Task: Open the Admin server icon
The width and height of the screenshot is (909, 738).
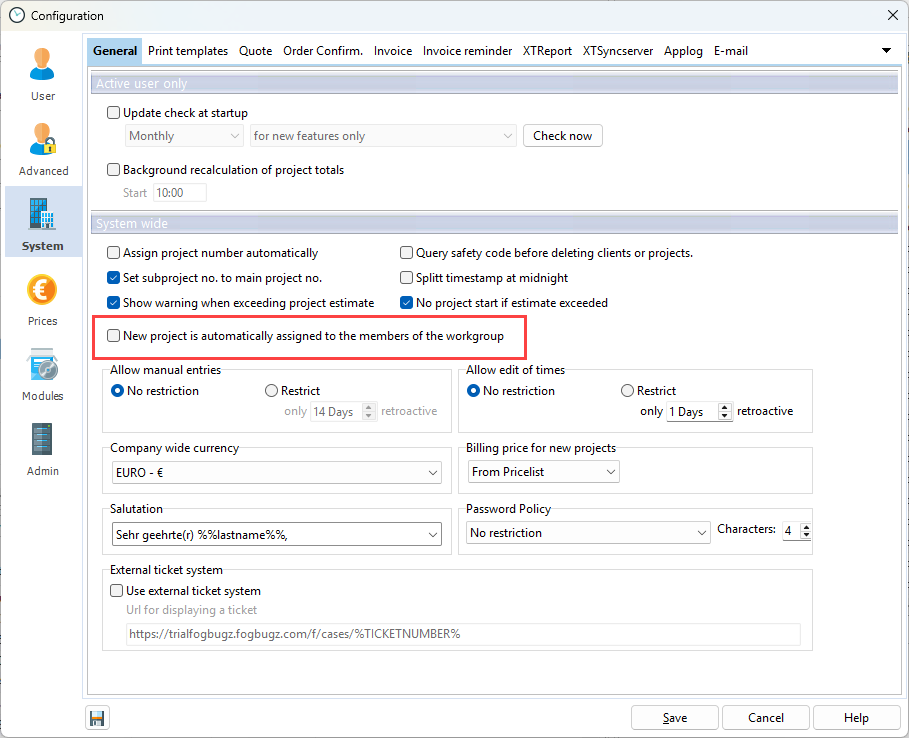Action: (x=43, y=441)
